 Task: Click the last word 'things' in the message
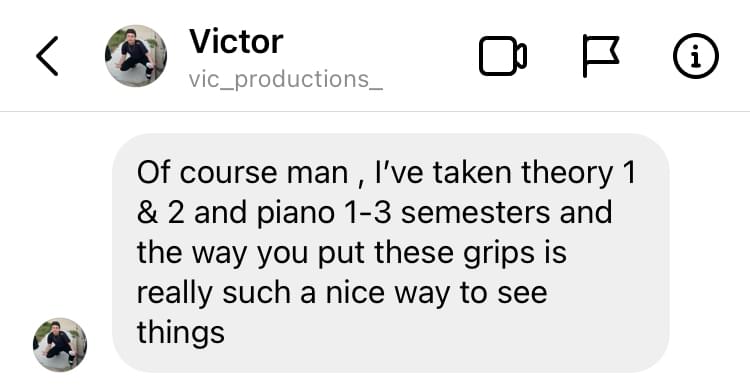pos(180,332)
